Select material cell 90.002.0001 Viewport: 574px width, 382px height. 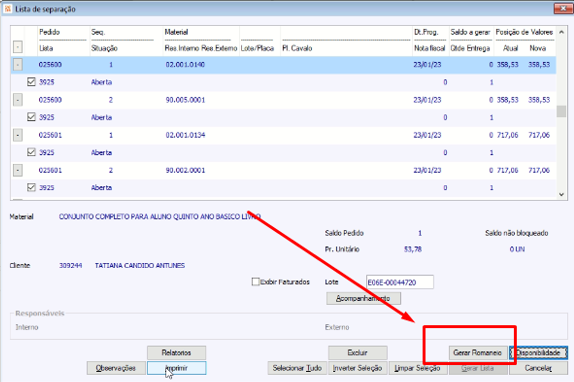[185, 170]
